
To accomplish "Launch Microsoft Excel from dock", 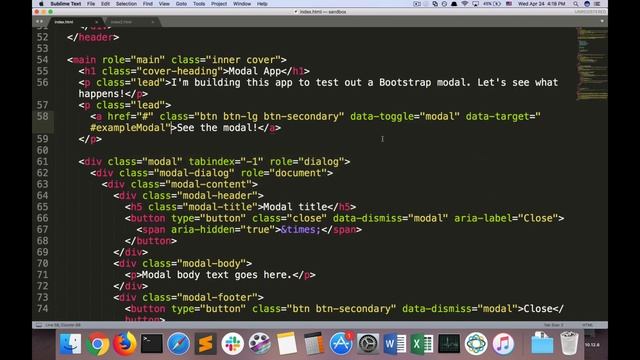I will pyautogui.click(x=422, y=344).
